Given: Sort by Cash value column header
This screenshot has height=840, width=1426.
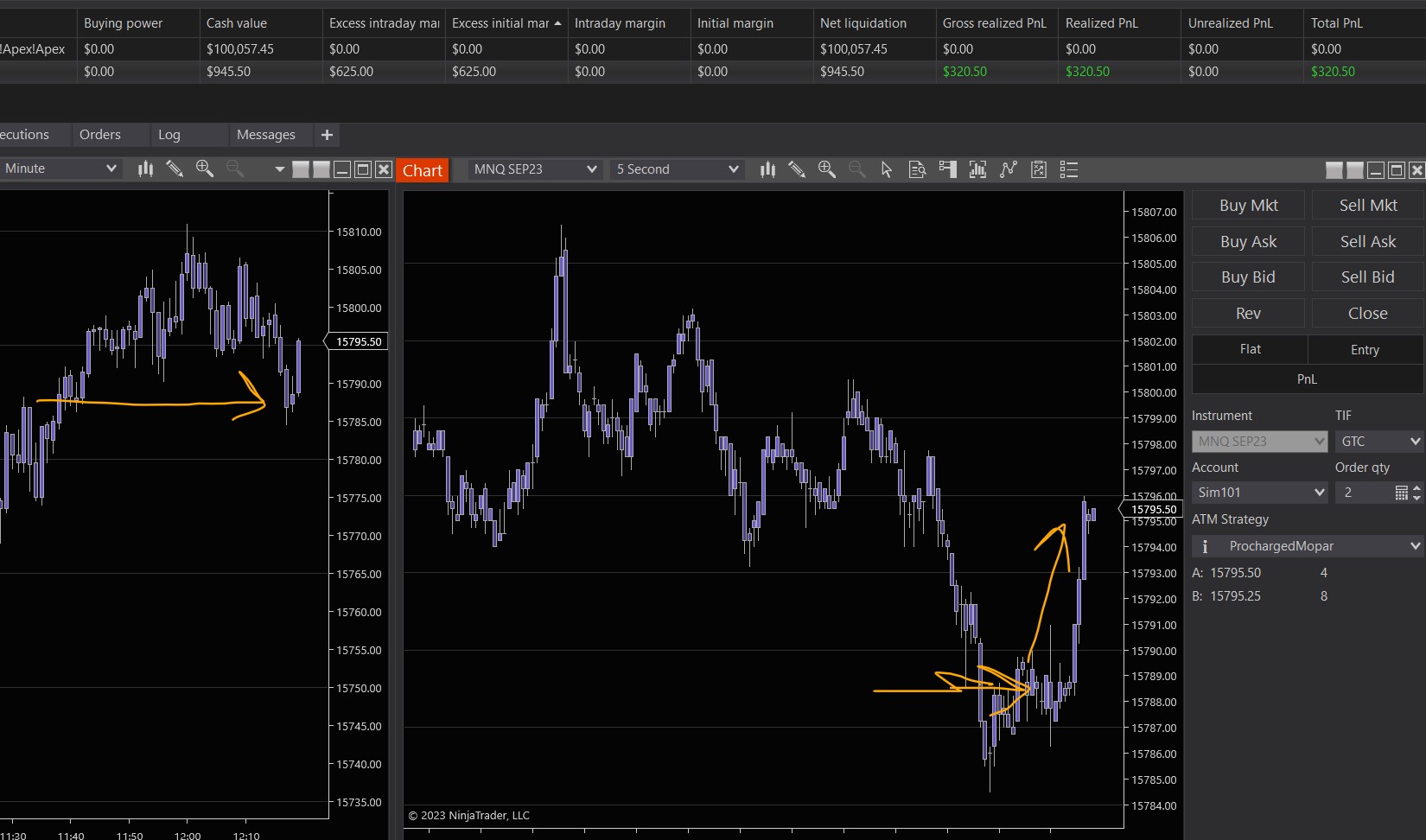Looking at the screenshot, I should pos(261,23).
